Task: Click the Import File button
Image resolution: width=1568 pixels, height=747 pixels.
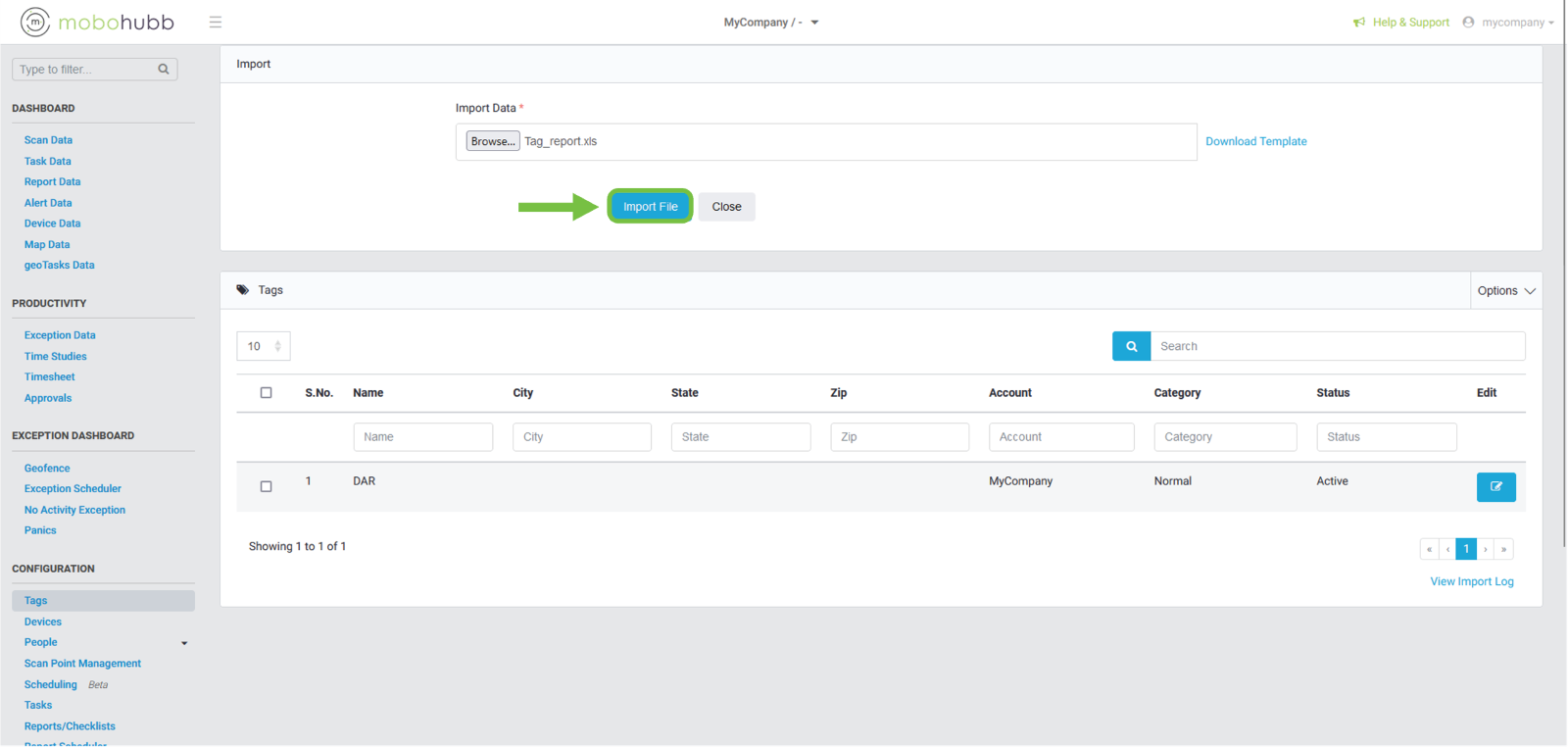Action: pos(650,207)
